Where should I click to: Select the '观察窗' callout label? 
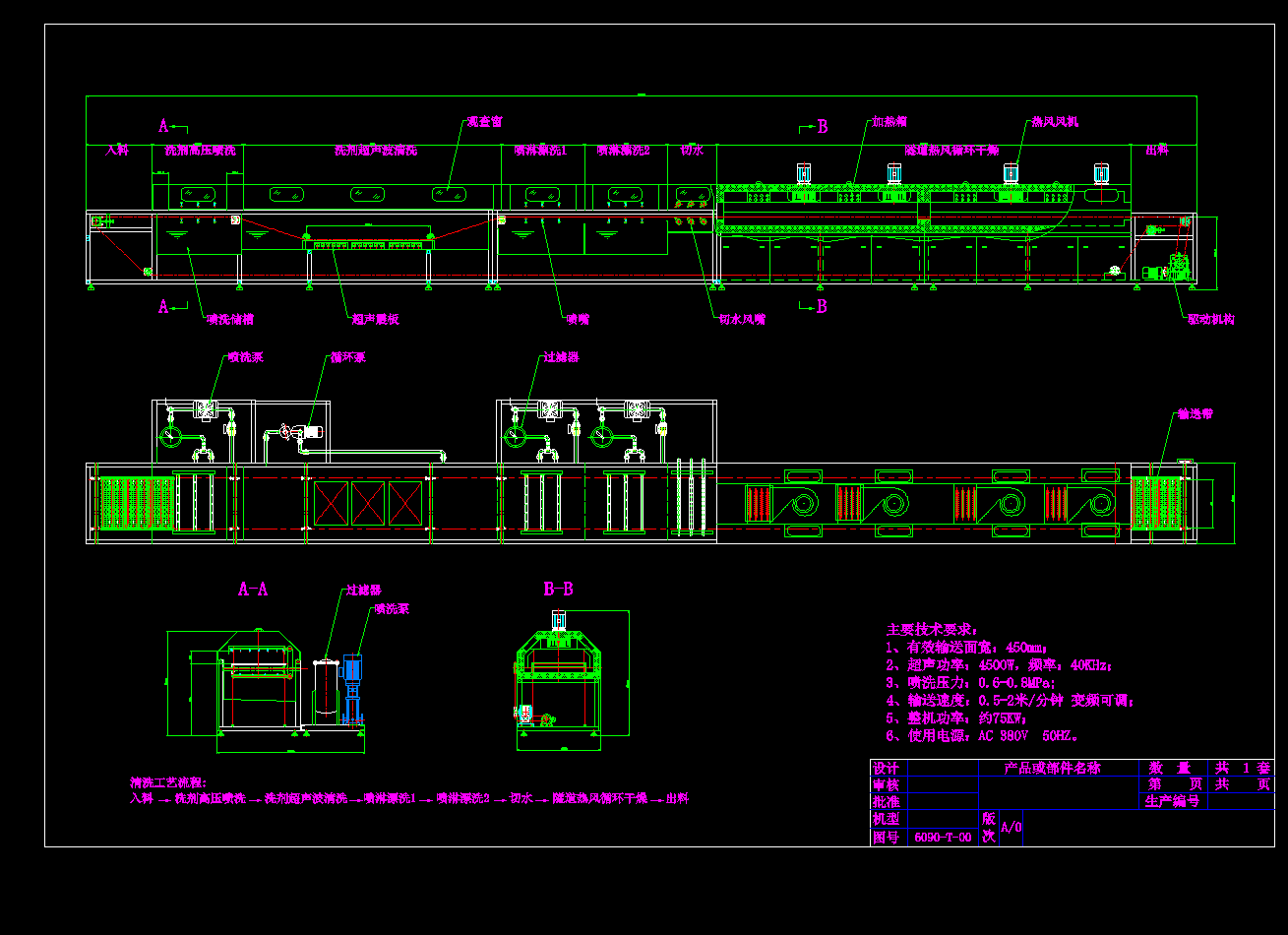click(x=484, y=122)
